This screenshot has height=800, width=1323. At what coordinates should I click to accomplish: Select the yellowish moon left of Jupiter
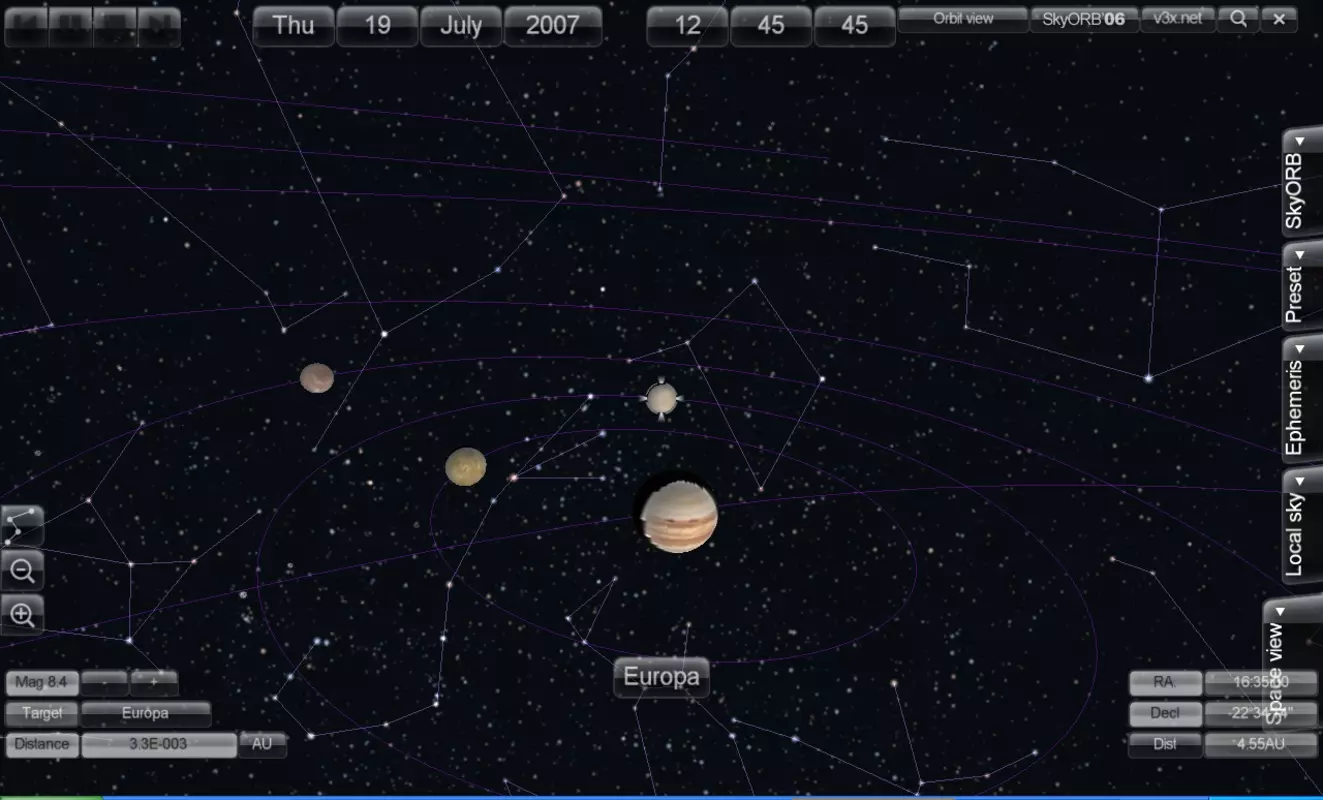pyautogui.click(x=466, y=466)
